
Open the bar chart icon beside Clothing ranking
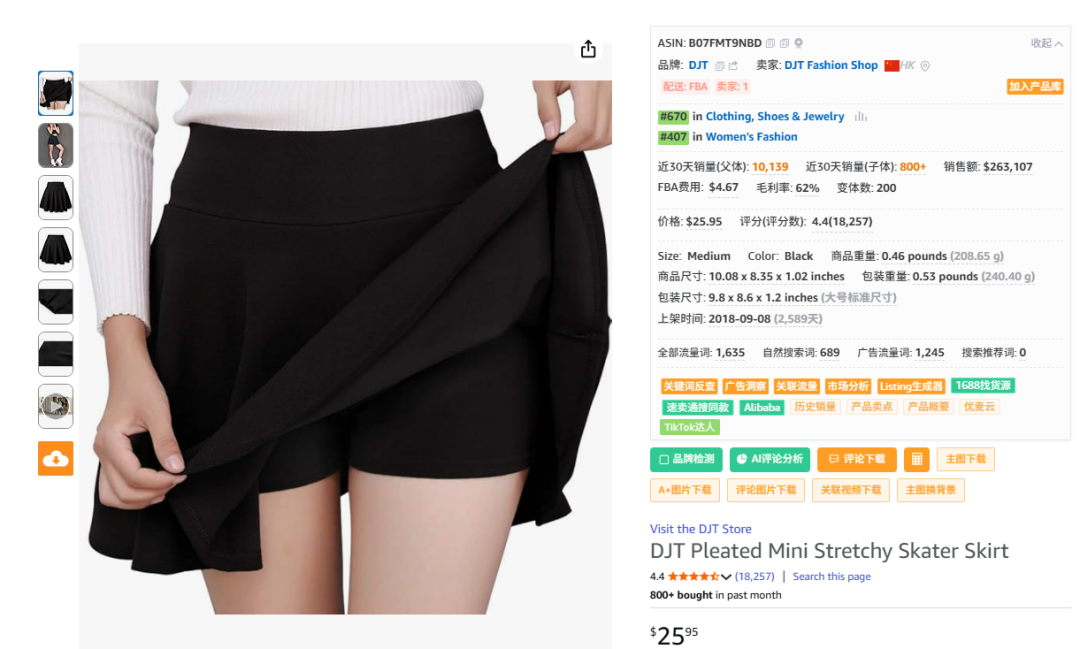point(860,116)
